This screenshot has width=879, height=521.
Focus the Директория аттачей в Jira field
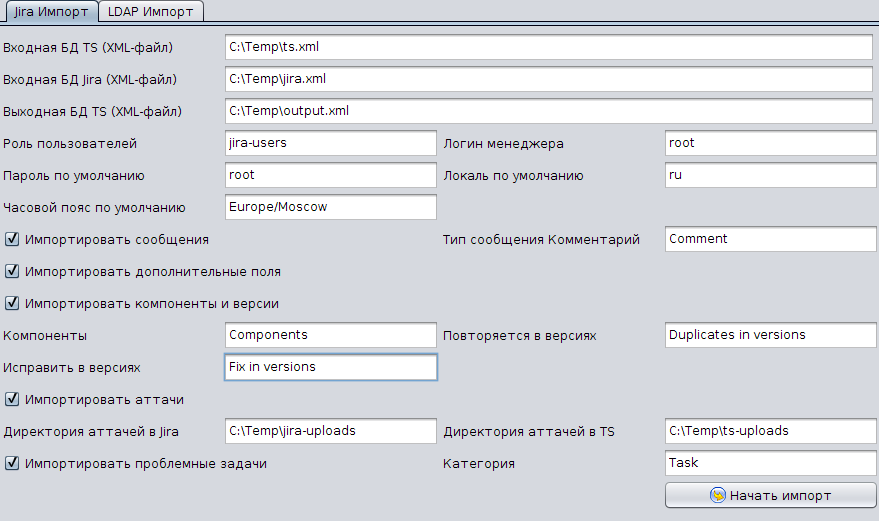330,431
